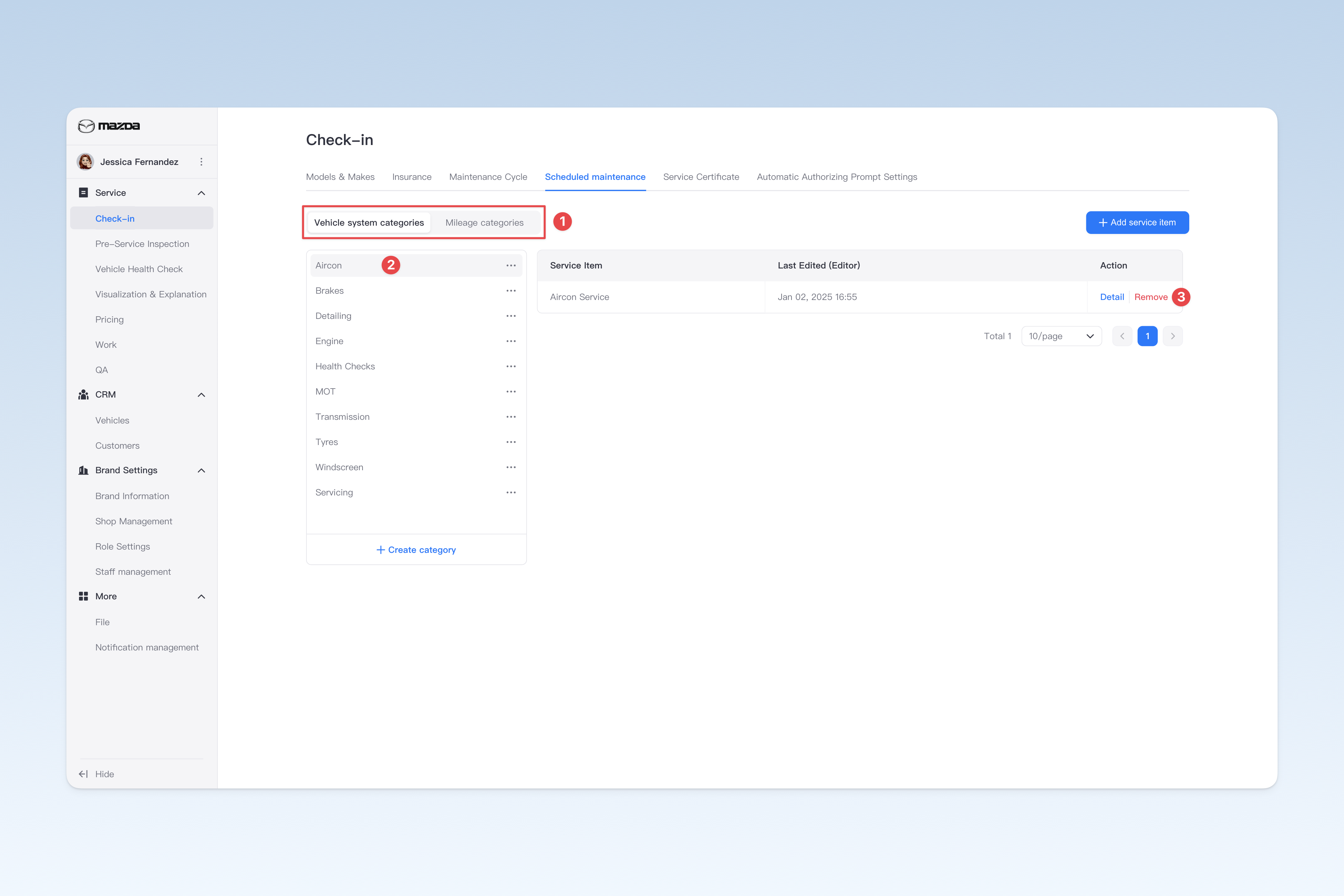Open options menu for Windscreen category
This screenshot has height=896, width=1344.
coord(511,467)
